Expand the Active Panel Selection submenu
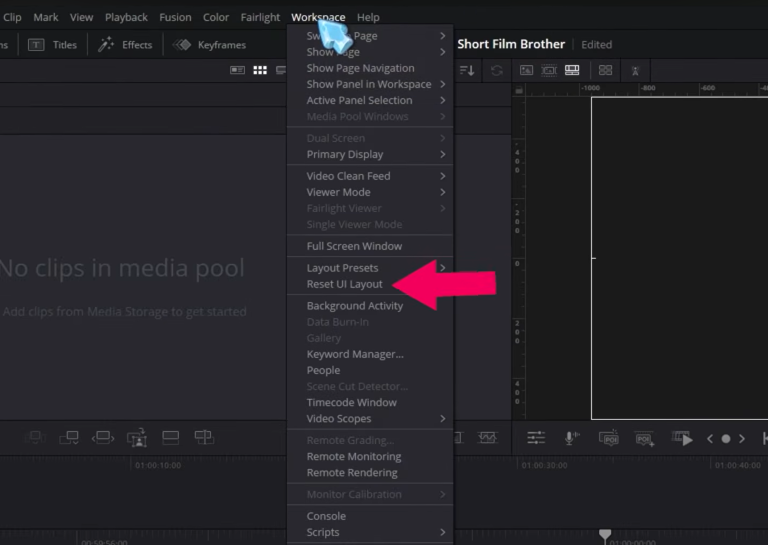768x545 pixels. point(370,100)
